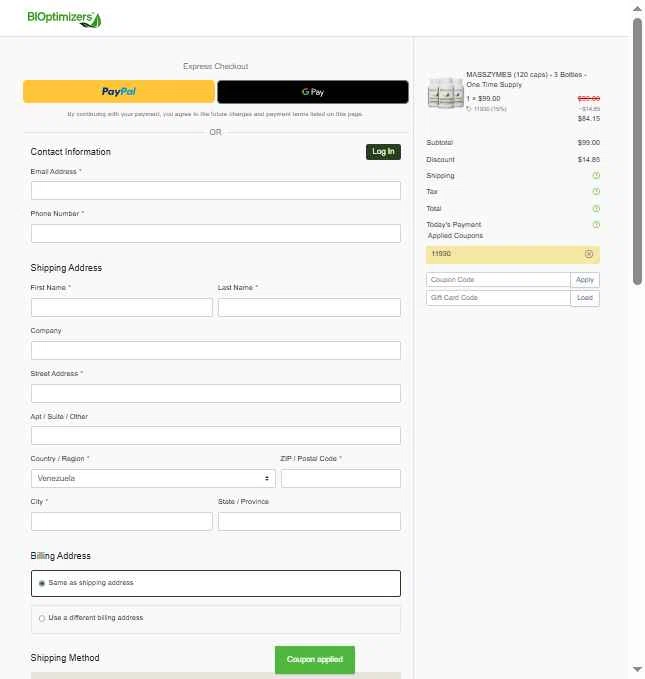The height and width of the screenshot is (679, 645).
Task: Apply the coupon code
Action: coord(585,280)
